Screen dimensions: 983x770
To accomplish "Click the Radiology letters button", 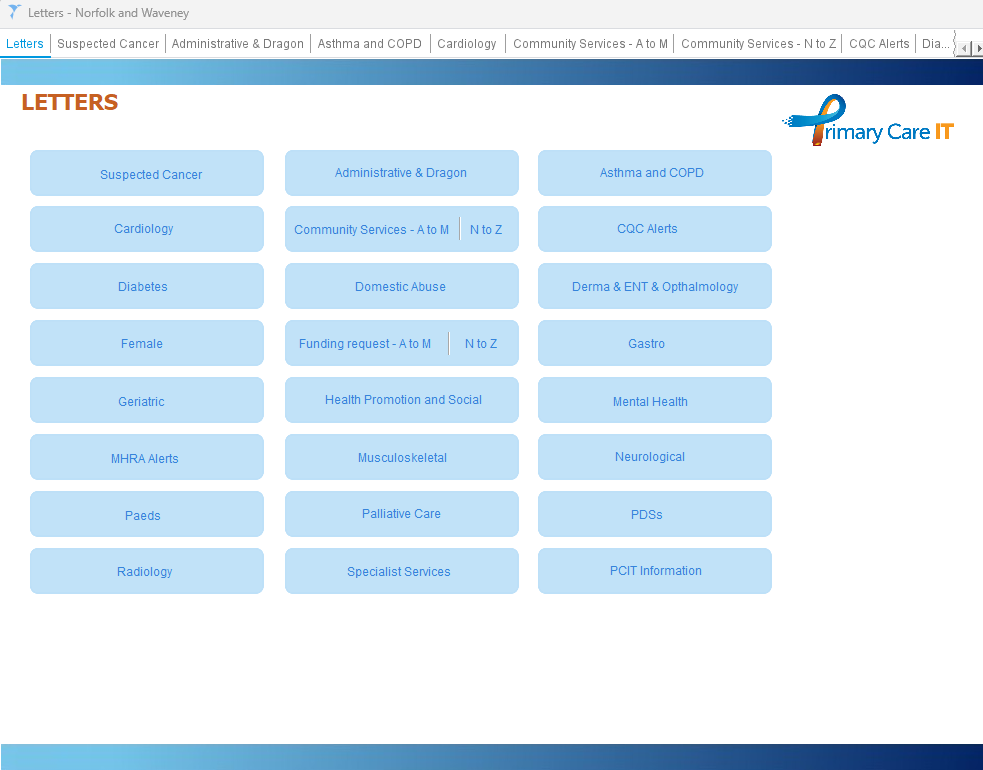I will click(x=146, y=571).
